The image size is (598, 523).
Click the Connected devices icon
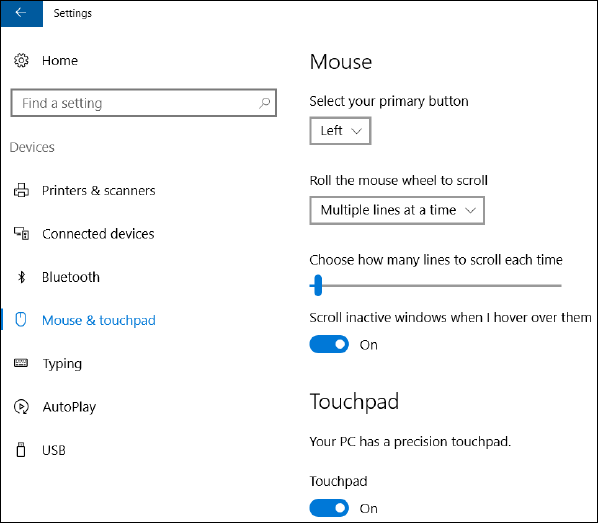coord(21,233)
